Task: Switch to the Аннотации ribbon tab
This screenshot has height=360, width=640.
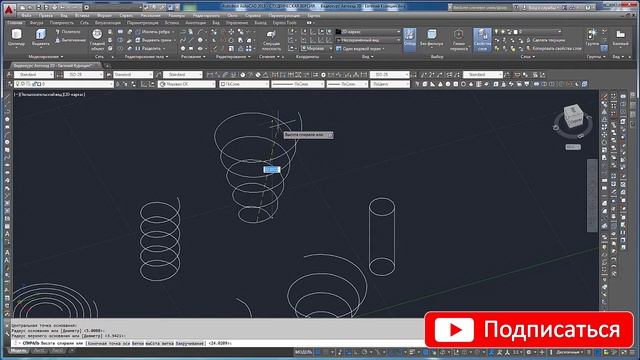Action: (196, 23)
